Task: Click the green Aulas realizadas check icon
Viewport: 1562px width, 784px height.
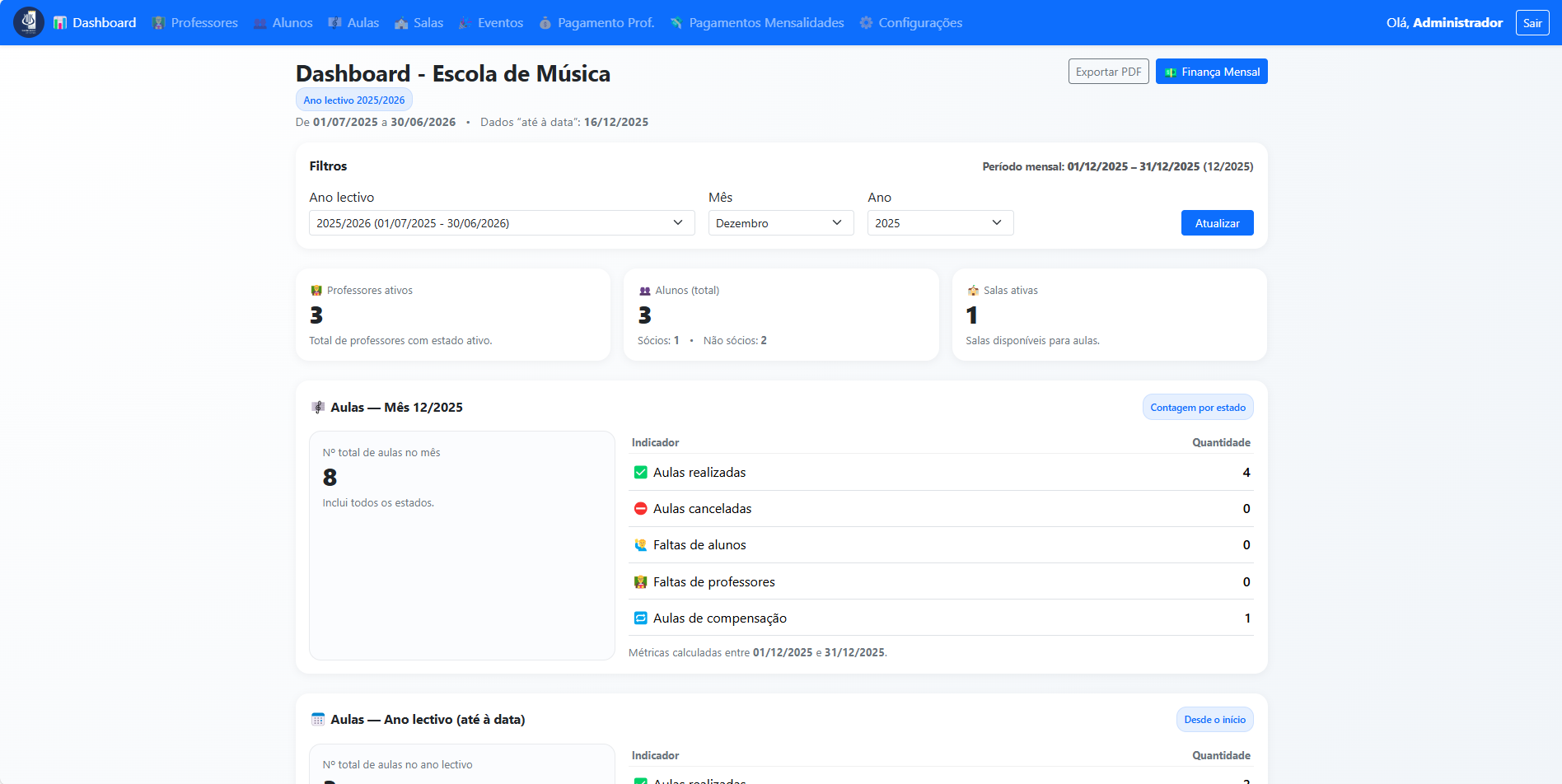Action: click(640, 473)
